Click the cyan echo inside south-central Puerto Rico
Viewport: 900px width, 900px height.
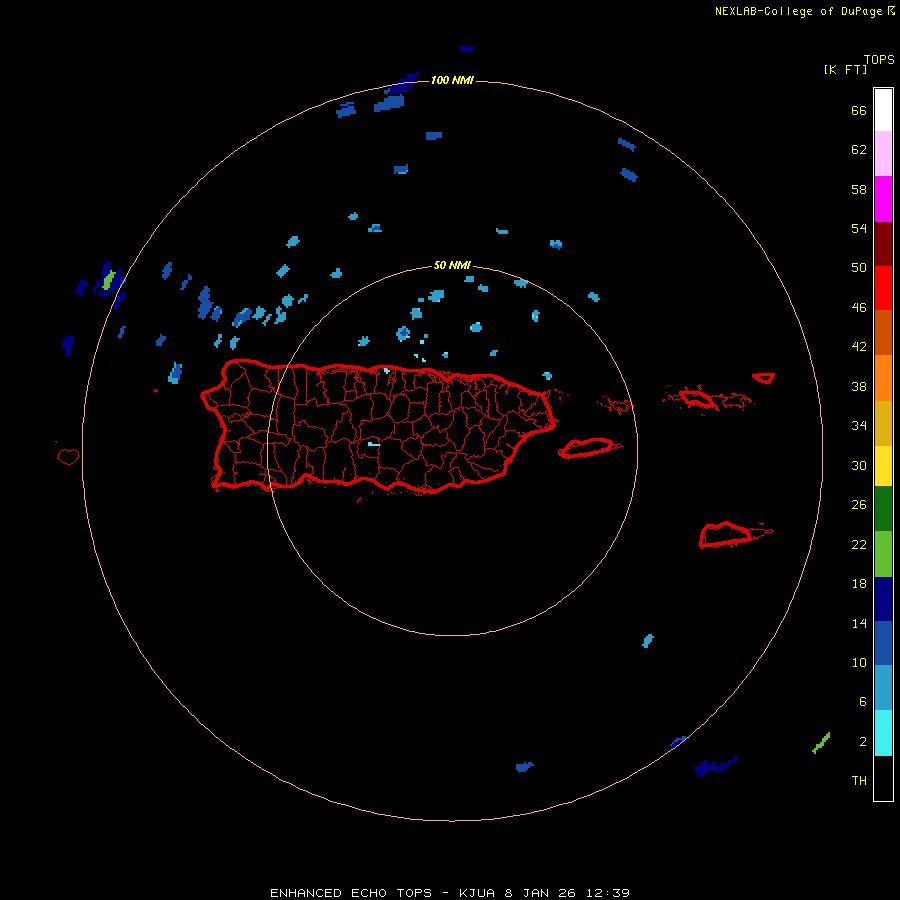tap(374, 444)
